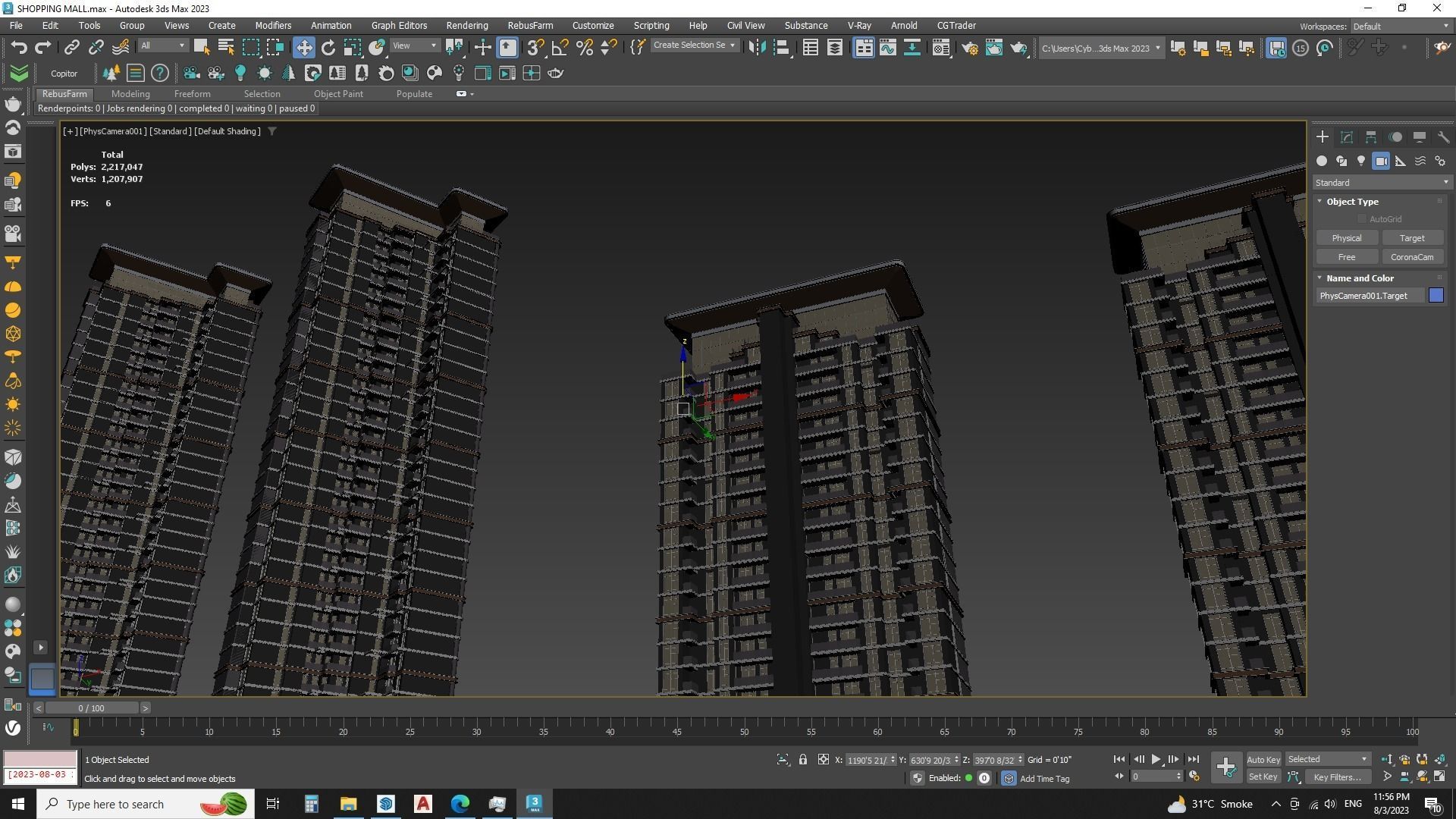Click the object name field PhysCamera001.Target
Viewport: 1456px width, 819px height.
(x=1370, y=296)
